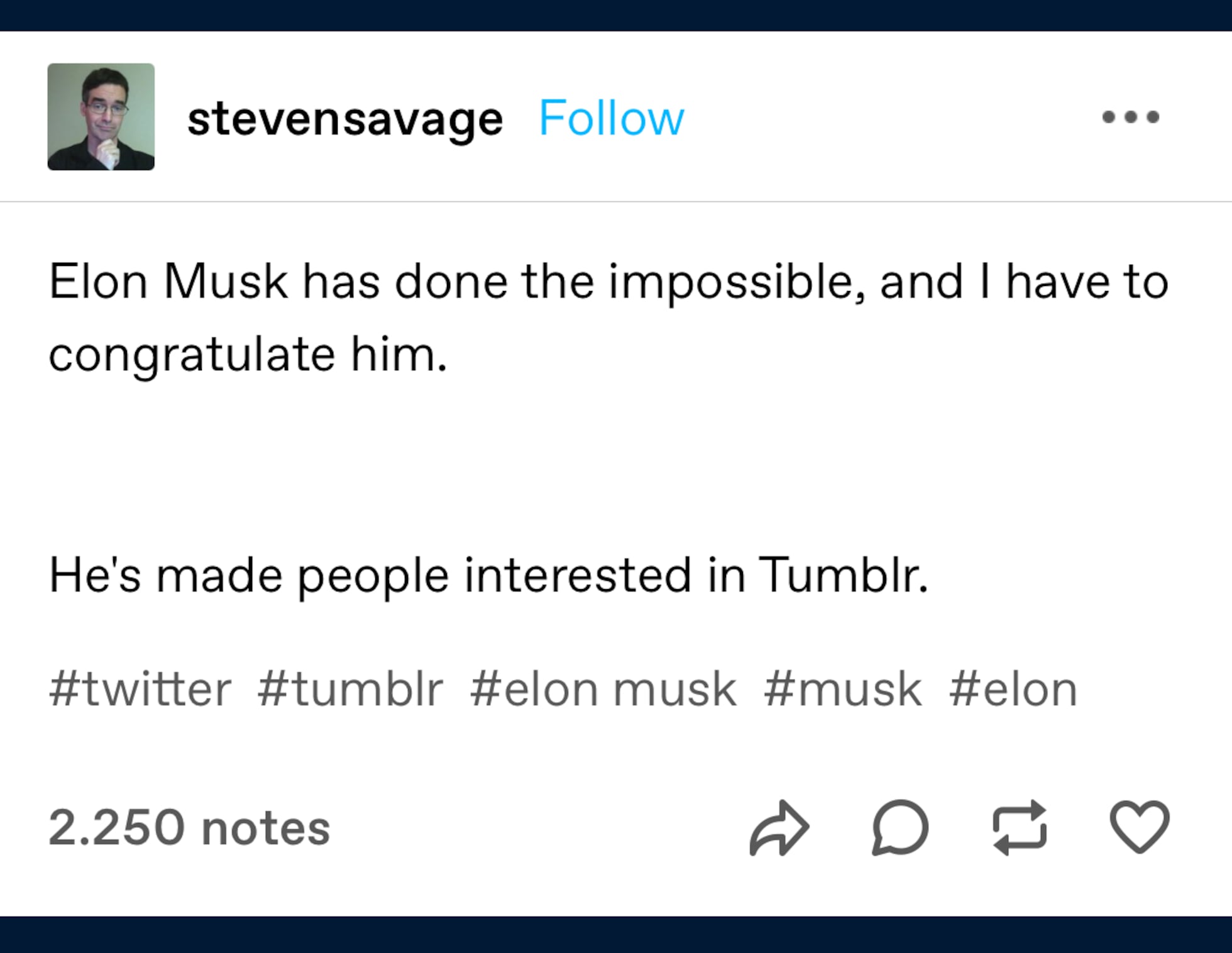Click the dark bar above the post
1232x953 pixels.
tap(616, 15)
